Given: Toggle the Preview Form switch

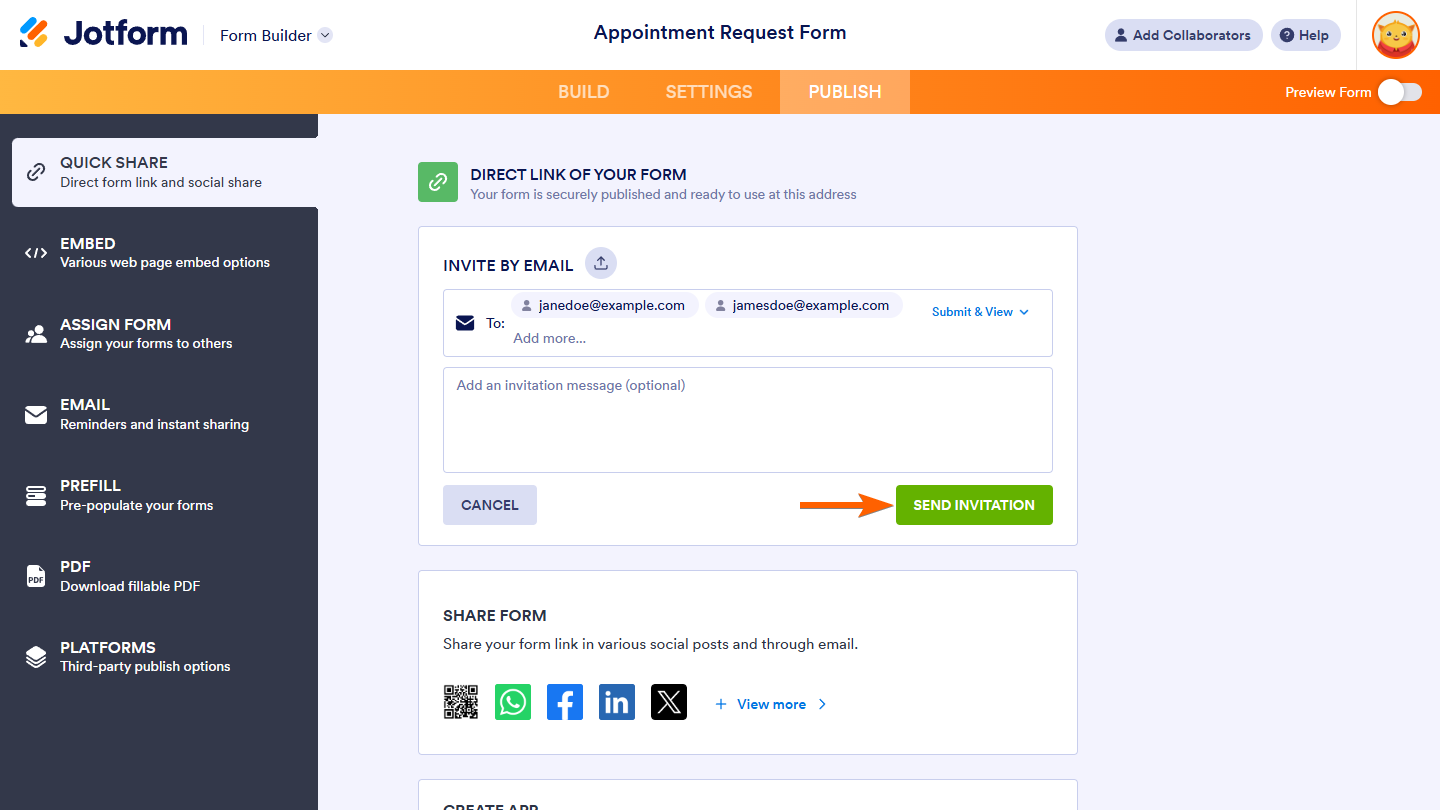Looking at the screenshot, I should click(1399, 92).
